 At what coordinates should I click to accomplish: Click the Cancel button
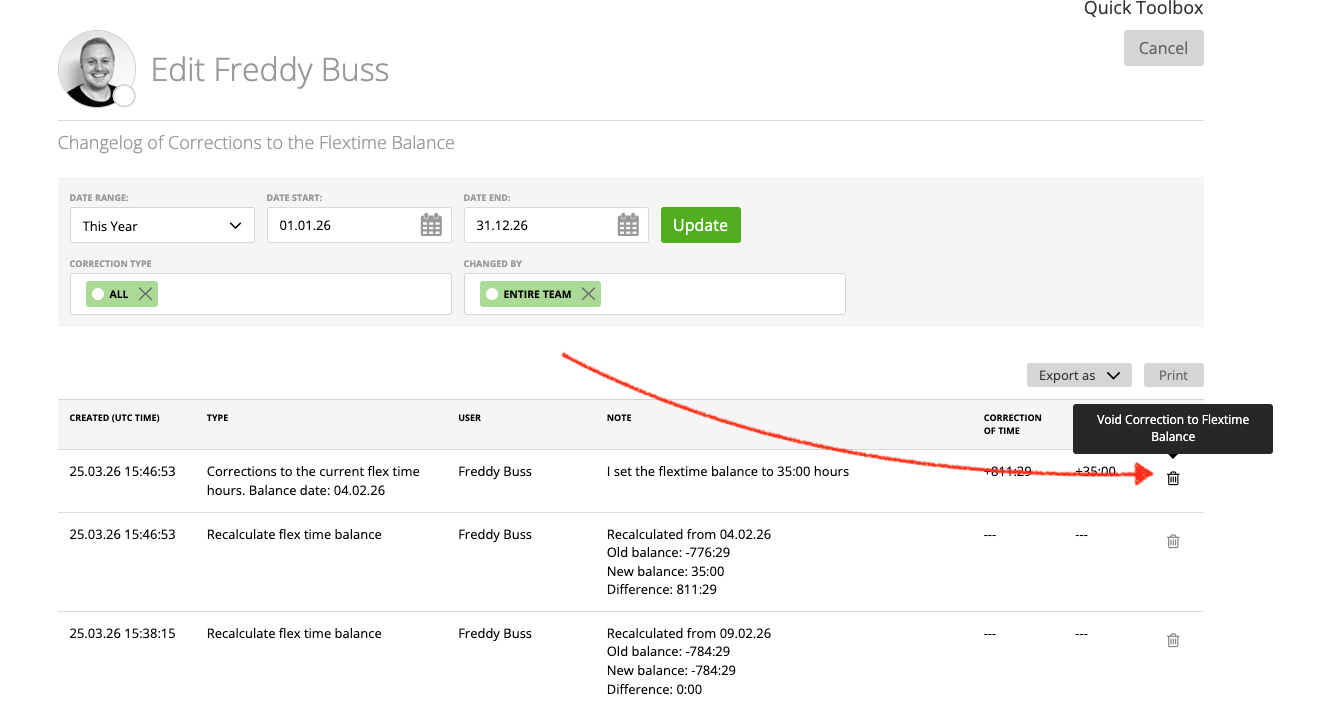click(x=1163, y=48)
